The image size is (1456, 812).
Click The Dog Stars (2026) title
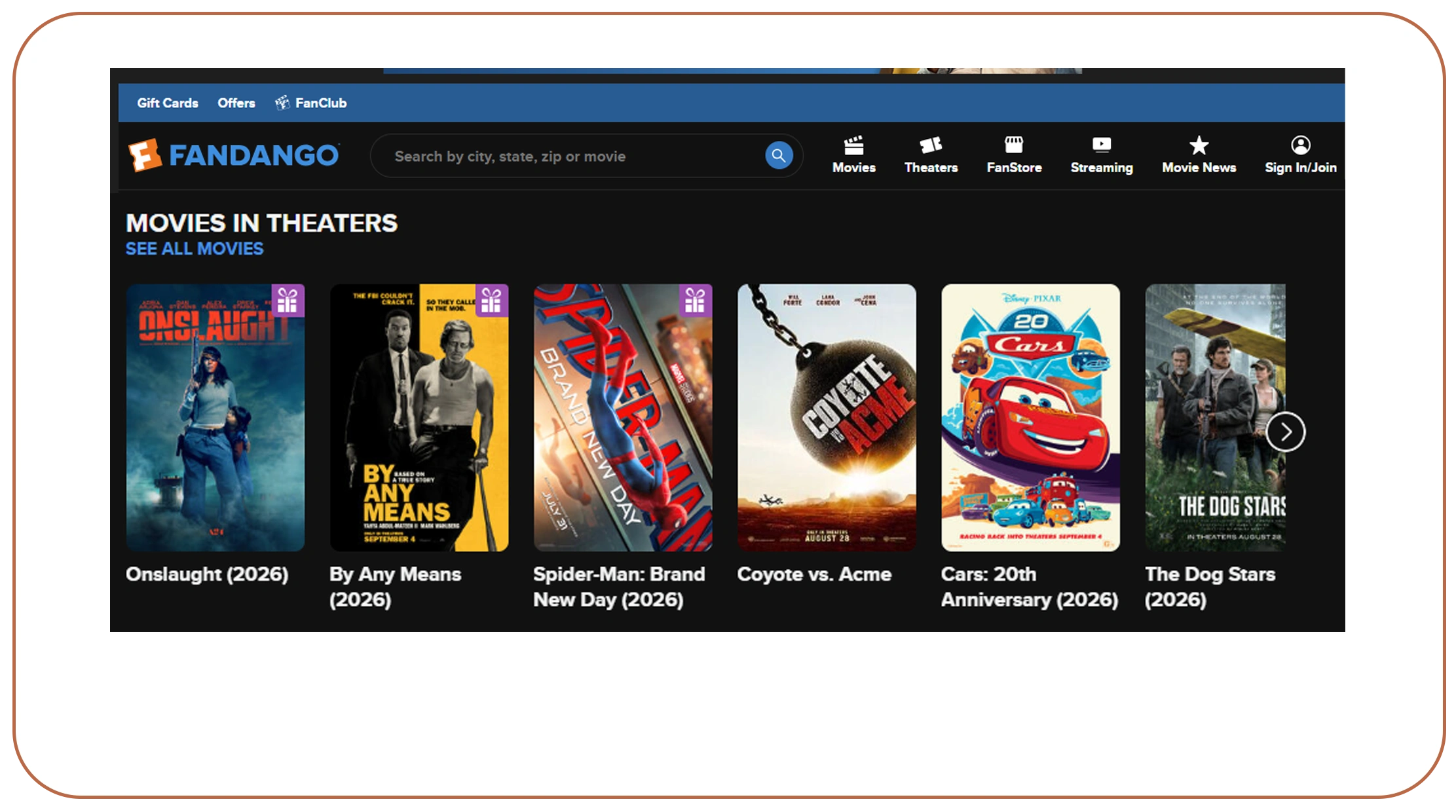click(1210, 587)
